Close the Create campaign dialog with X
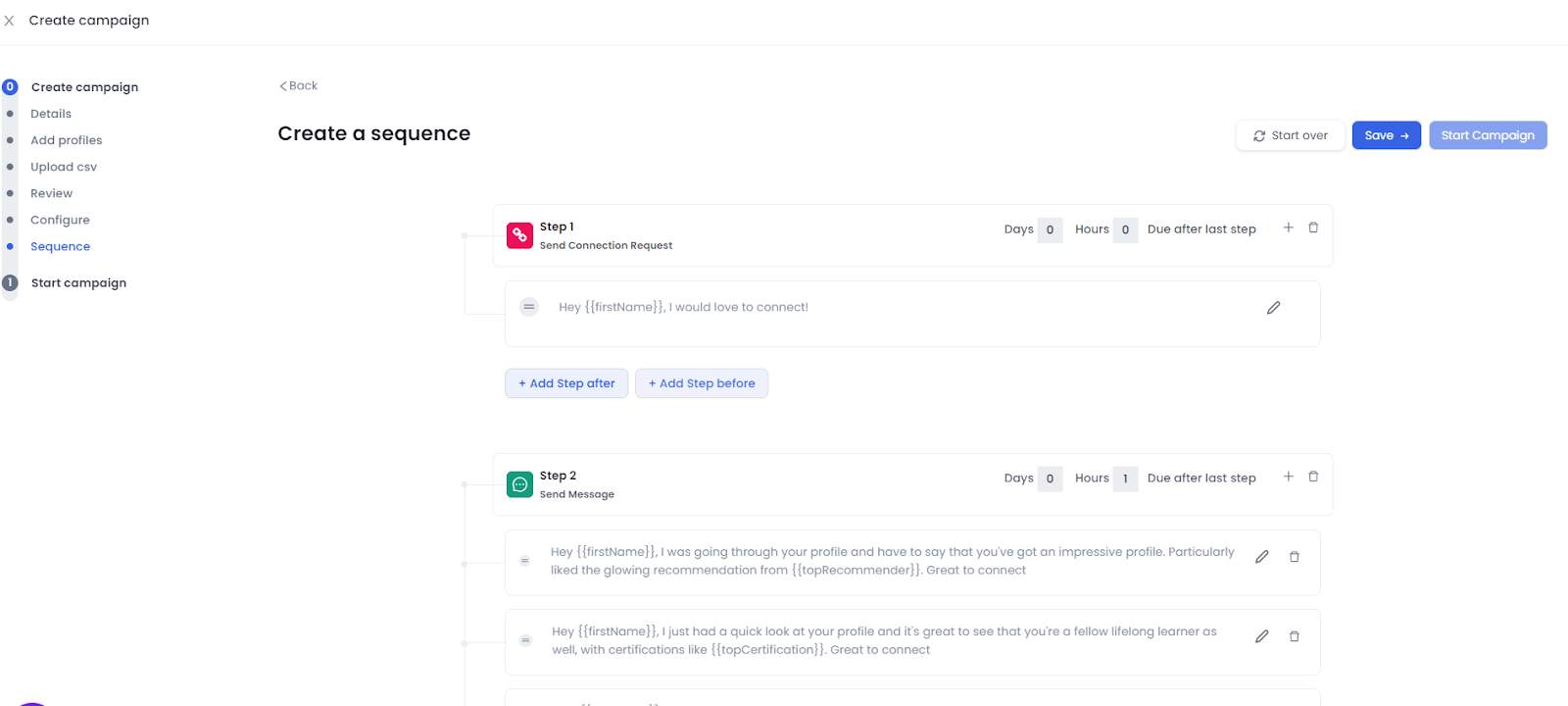The height and width of the screenshot is (706, 1568). click(9, 21)
